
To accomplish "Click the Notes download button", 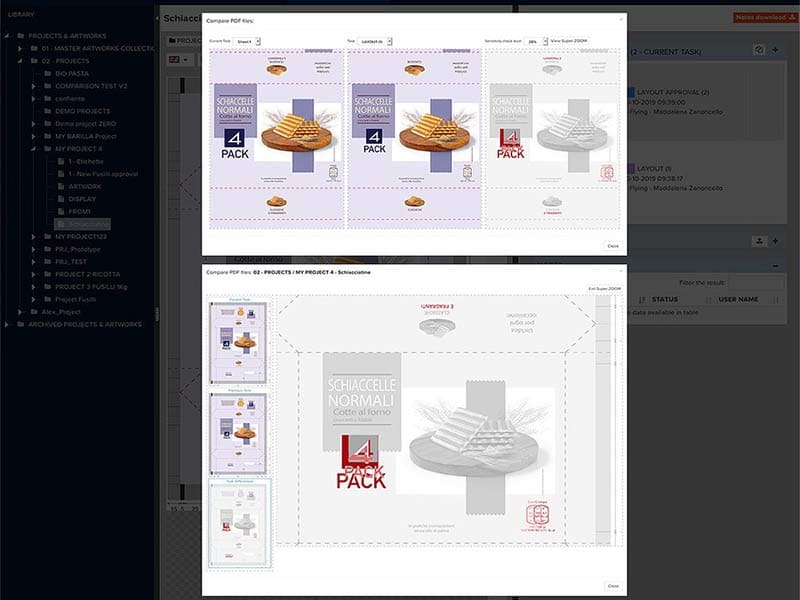I will coord(765,17).
